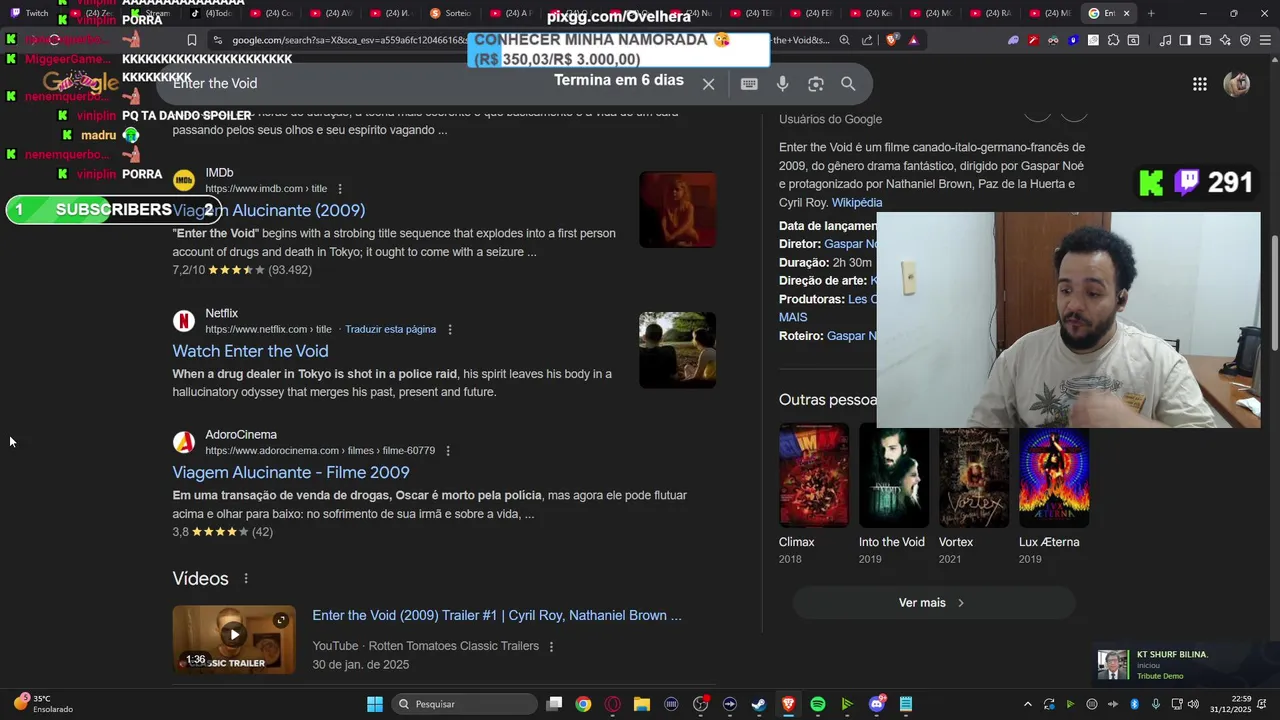Bookmark this page in the address bar

[191, 40]
